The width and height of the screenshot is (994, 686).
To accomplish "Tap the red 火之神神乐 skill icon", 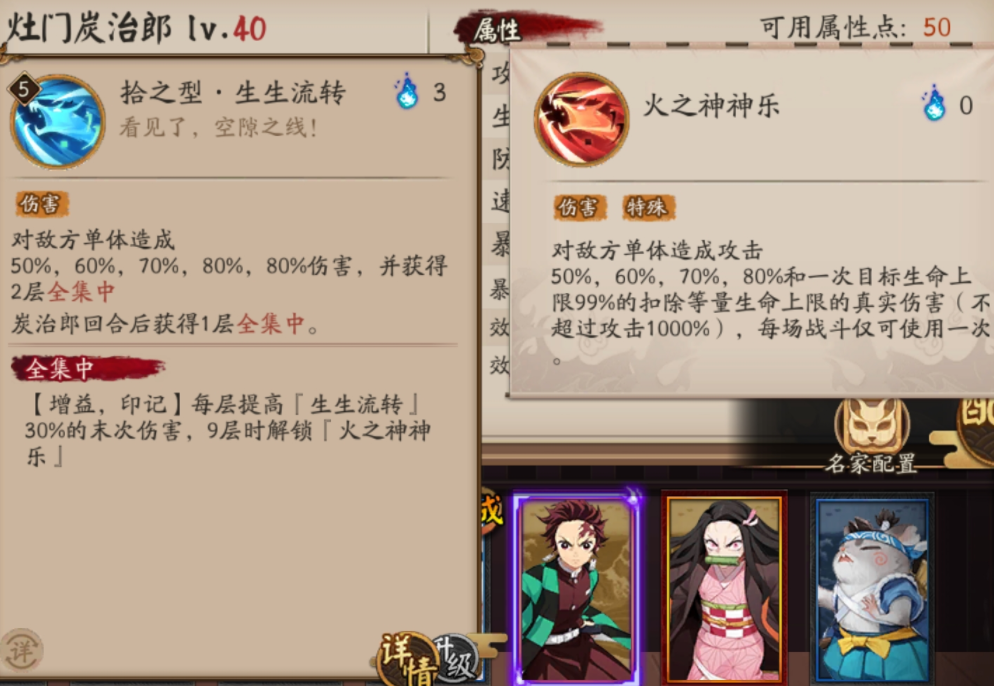I will pyautogui.click(x=581, y=119).
